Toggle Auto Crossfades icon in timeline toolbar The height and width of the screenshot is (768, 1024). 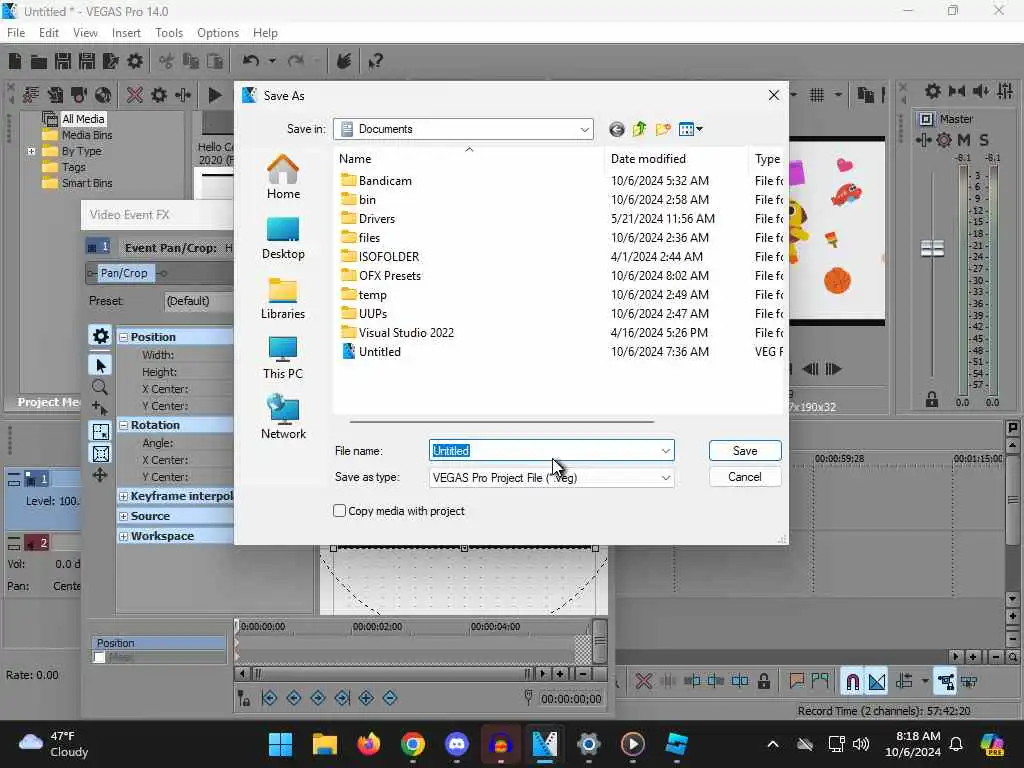(877, 682)
